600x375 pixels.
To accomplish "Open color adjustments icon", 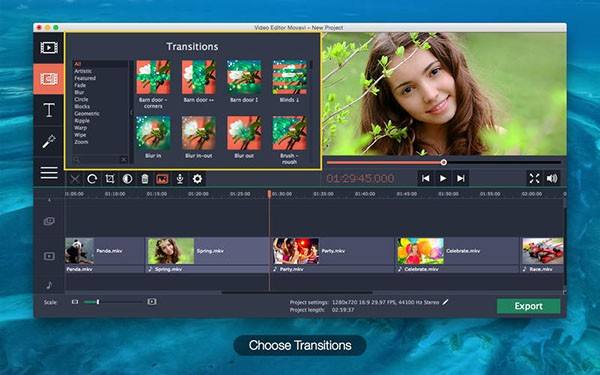I will click(127, 179).
